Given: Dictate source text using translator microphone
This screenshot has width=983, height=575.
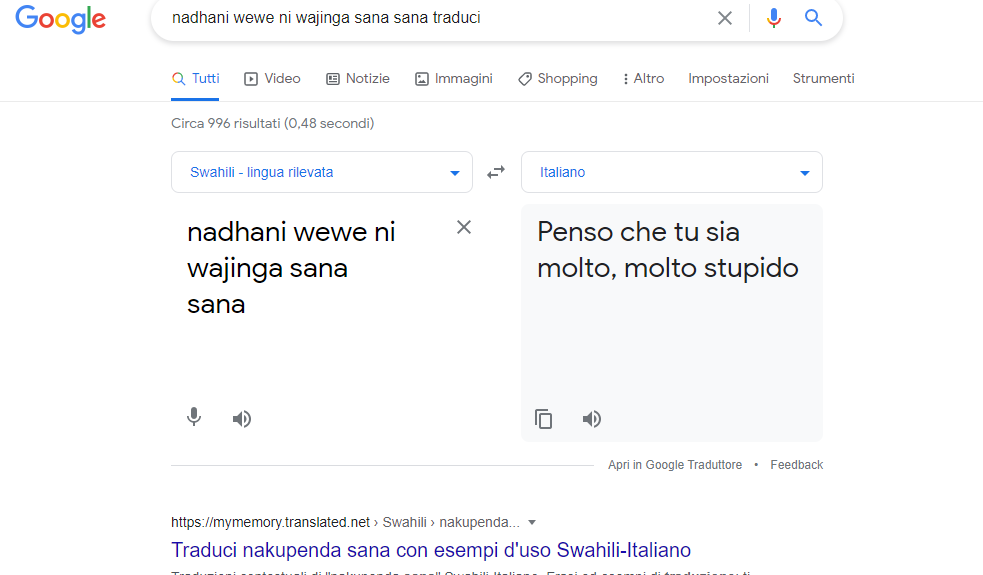Looking at the screenshot, I should [194, 418].
